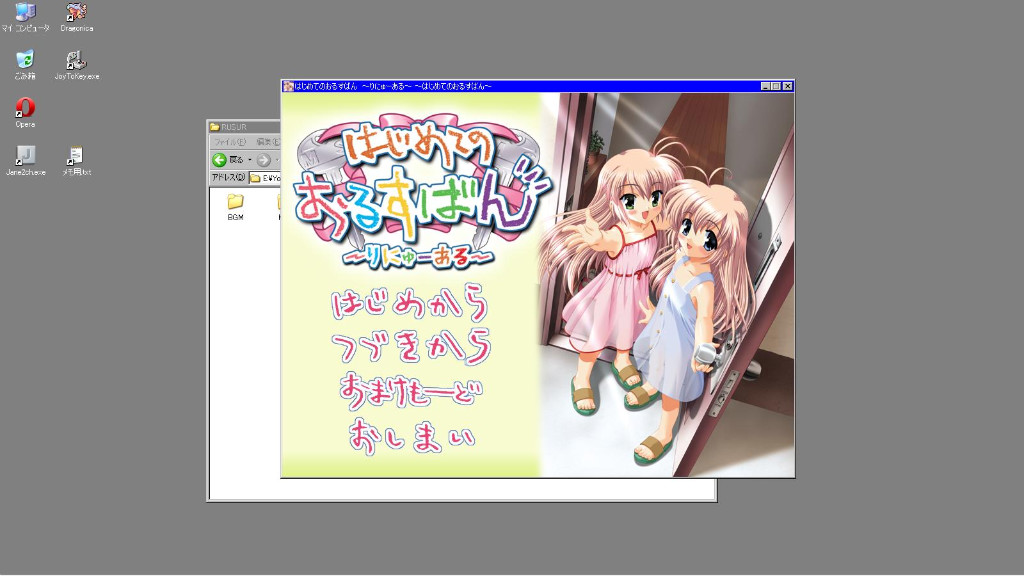Click the game window title bar icon
1024x576 pixels.
288,86
